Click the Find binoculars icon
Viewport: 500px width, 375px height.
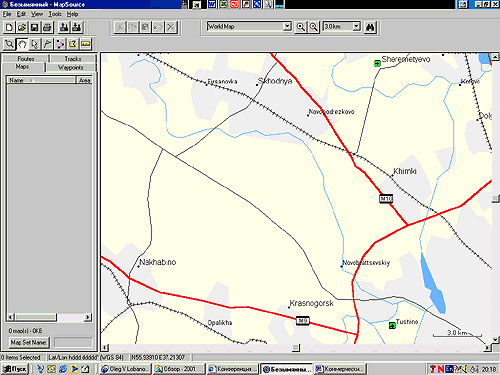click(x=370, y=27)
